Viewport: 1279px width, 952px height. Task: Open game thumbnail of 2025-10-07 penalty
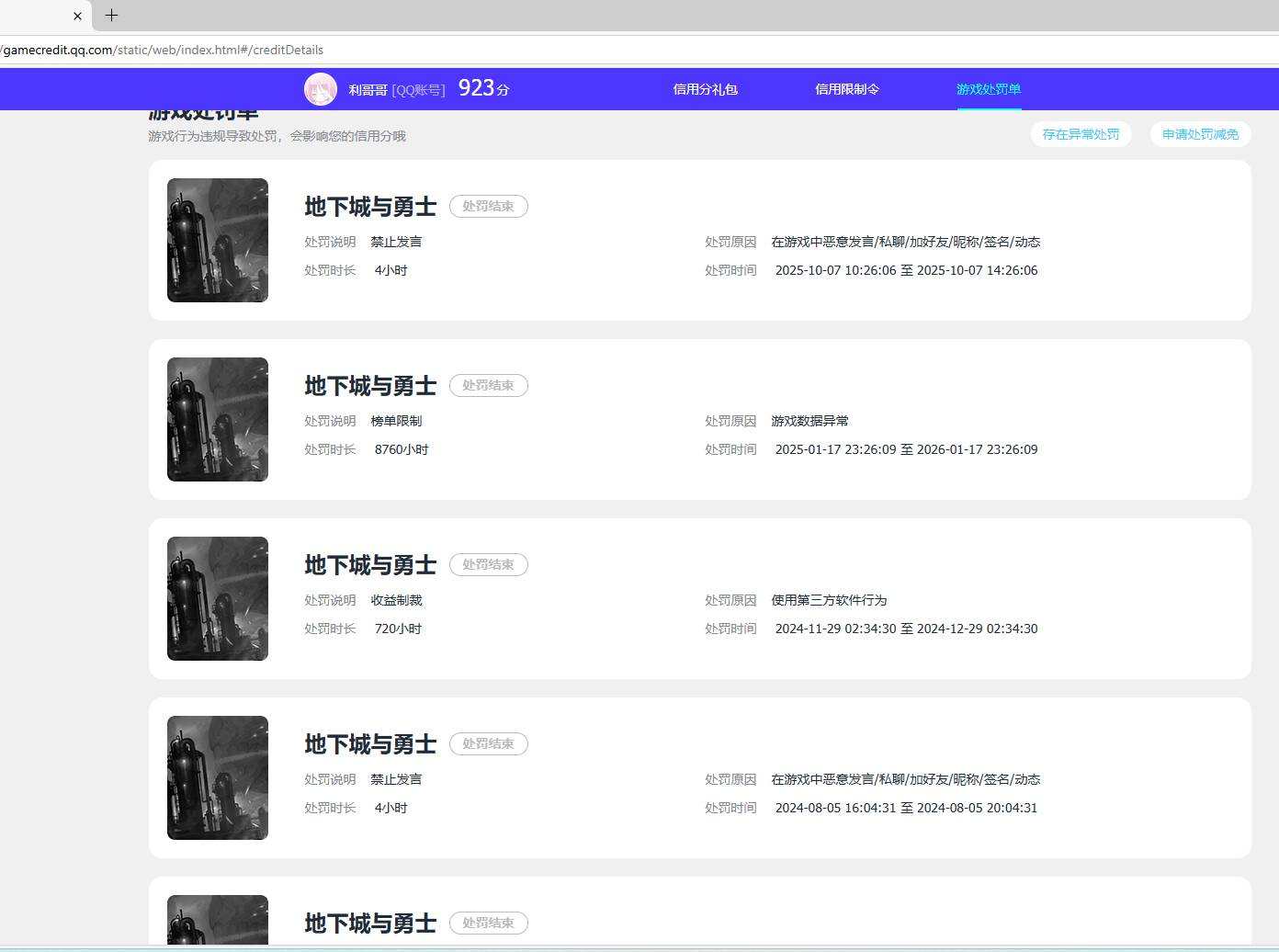tap(218, 240)
